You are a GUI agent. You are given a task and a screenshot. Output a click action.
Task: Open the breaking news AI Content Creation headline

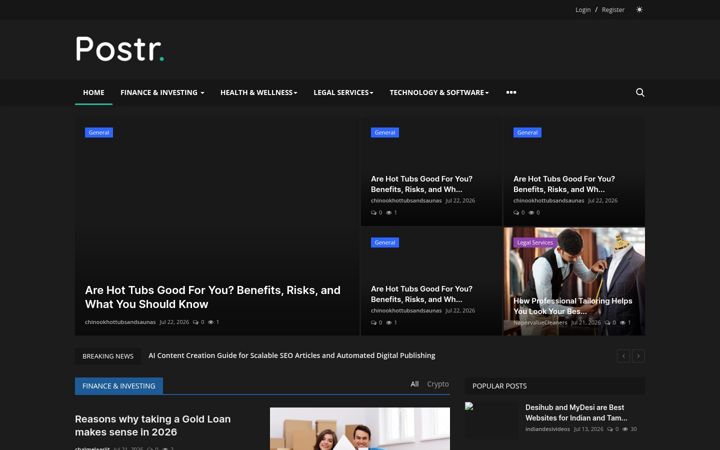(x=292, y=355)
